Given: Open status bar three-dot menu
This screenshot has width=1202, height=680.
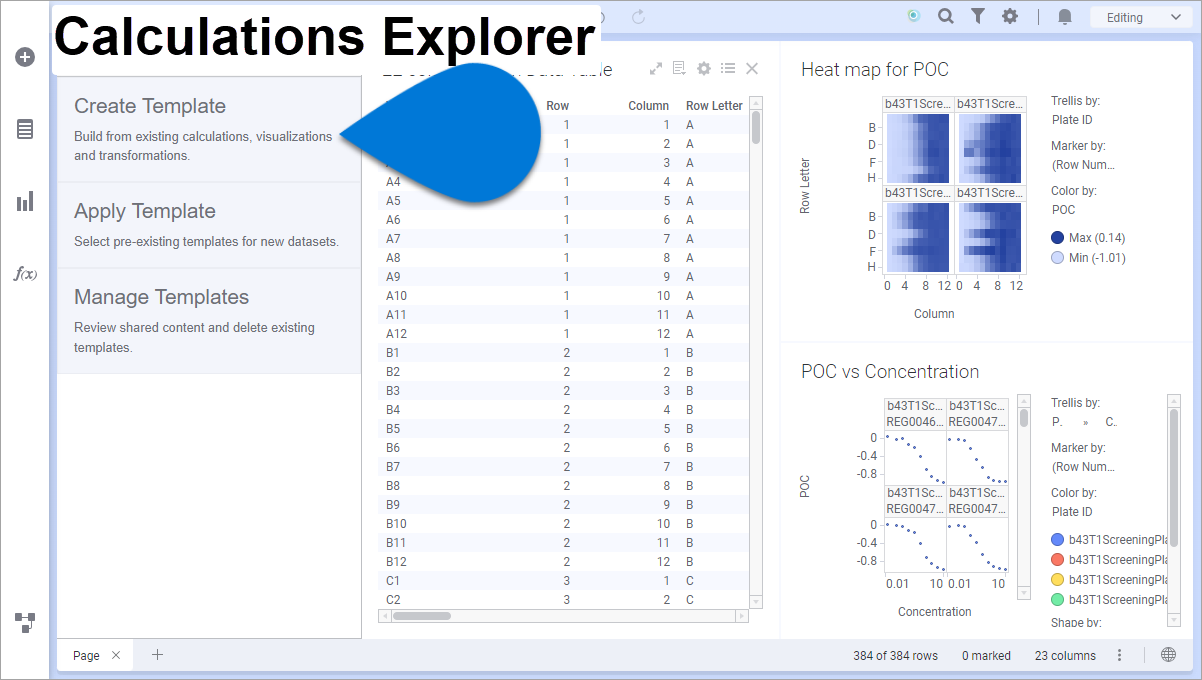Looking at the screenshot, I should click(x=1120, y=655).
